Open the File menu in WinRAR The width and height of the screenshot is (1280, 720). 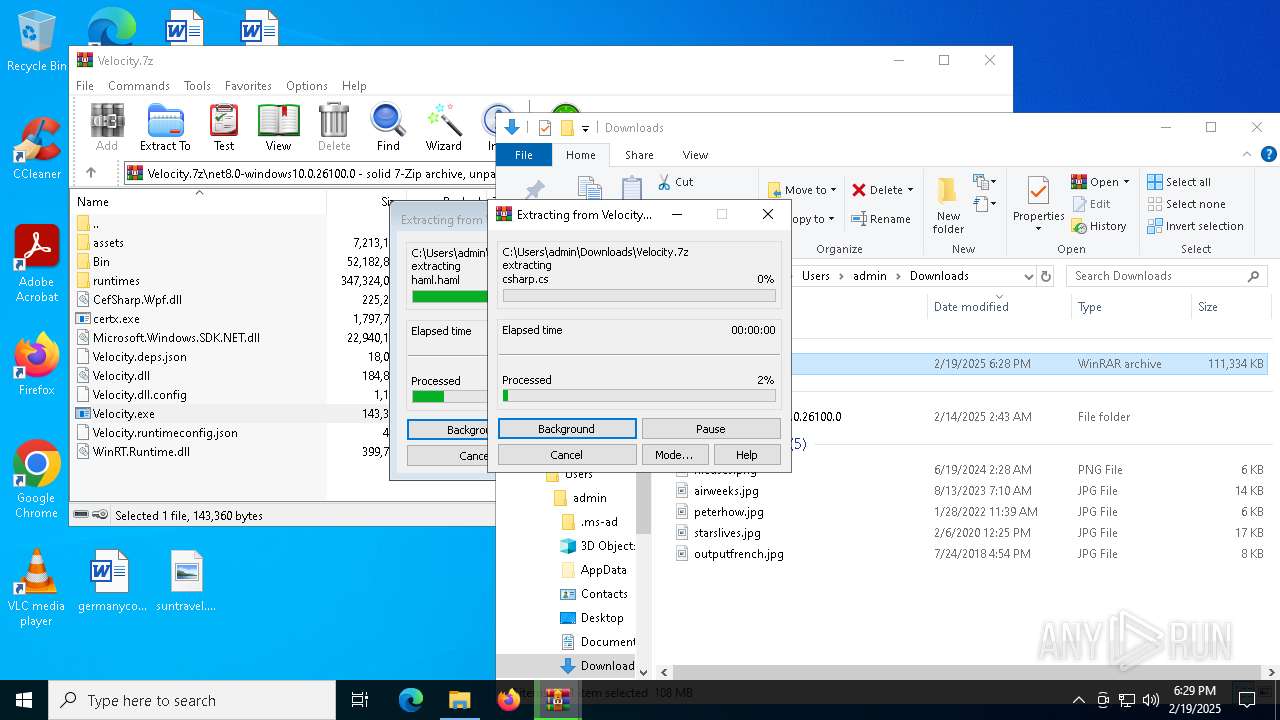[x=85, y=86]
